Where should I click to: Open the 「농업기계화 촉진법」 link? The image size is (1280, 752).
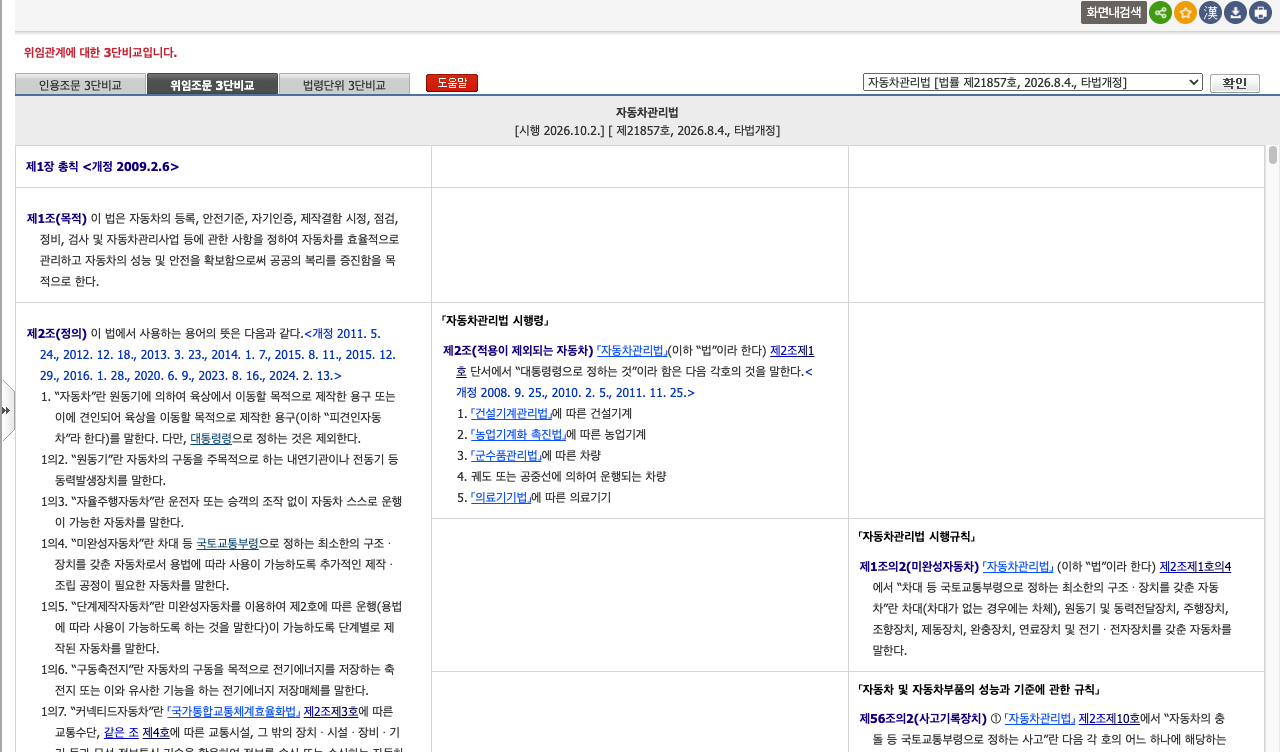tap(518, 434)
